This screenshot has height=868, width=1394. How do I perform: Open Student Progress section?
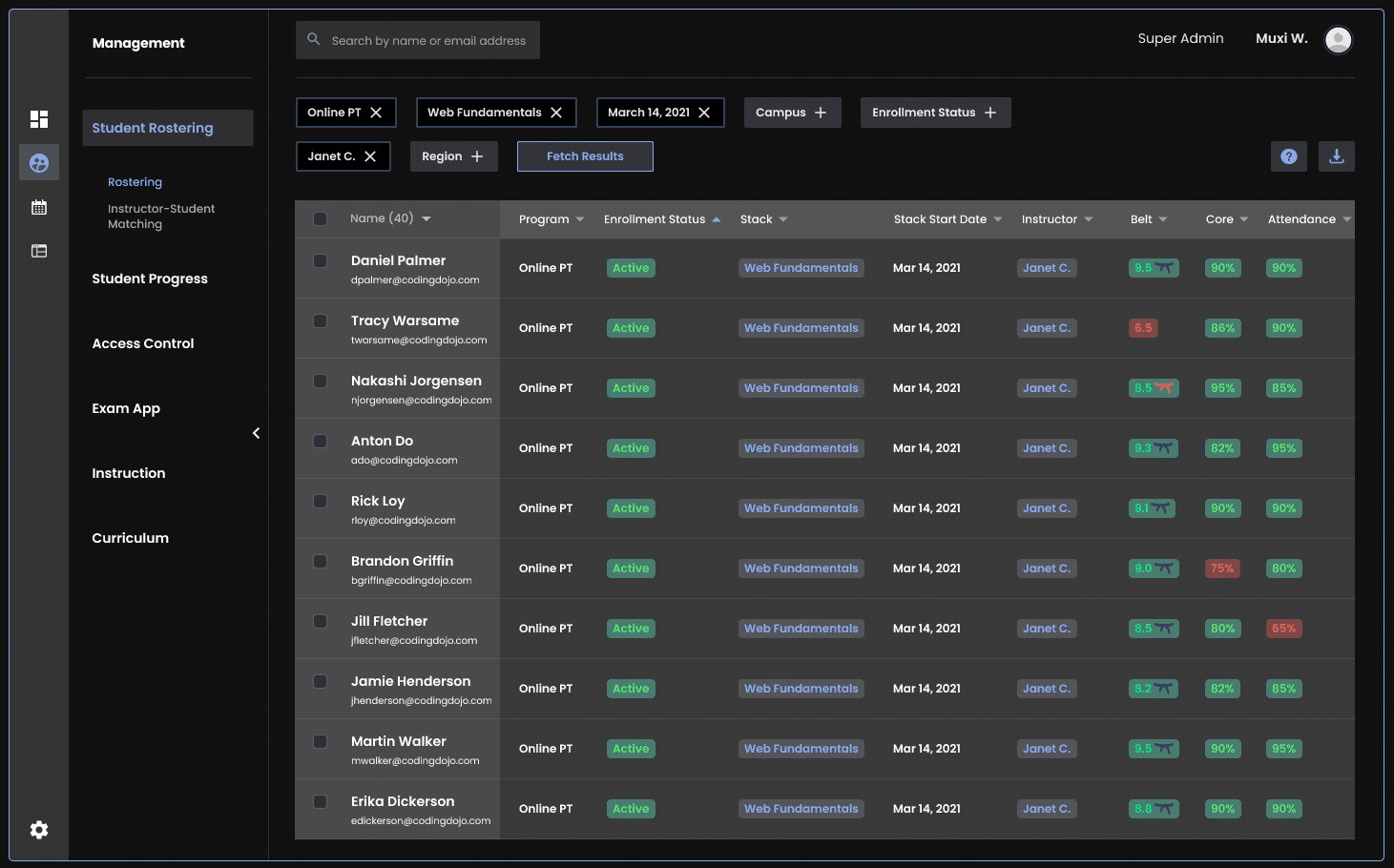[150, 279]
